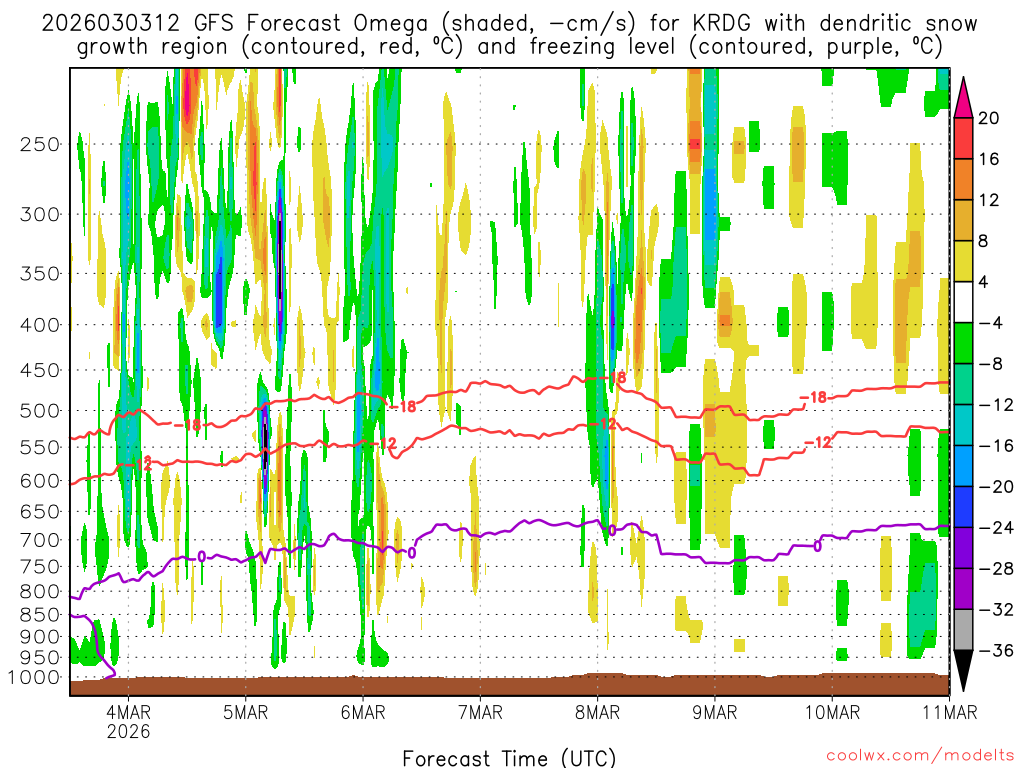Click the 7MAR axis label
The height and width of the screenshot is (768, 1024).
point(480,712)
